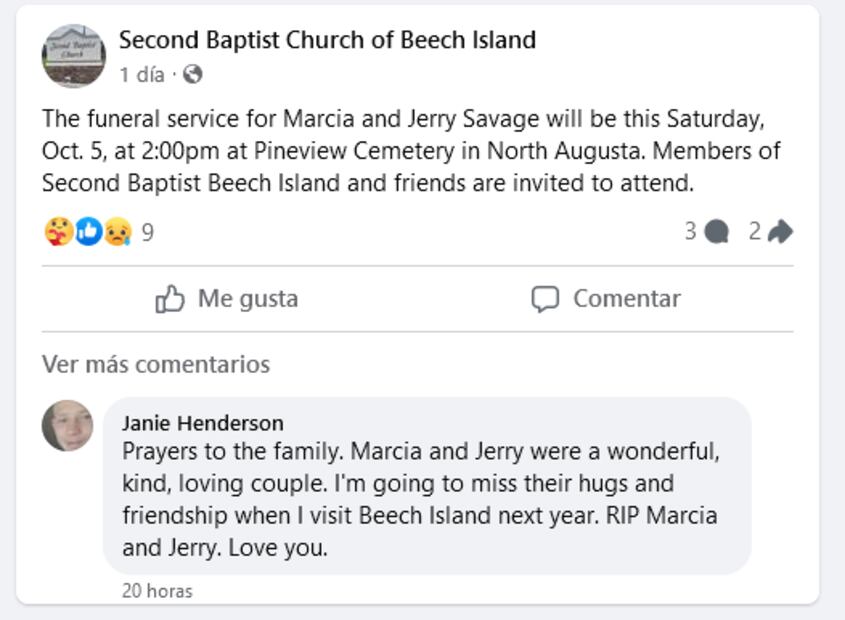
Task: Open Janie Henderson's profile name link
Action: point(202,422)
